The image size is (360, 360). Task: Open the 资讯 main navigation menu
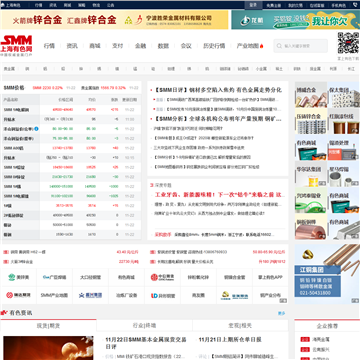[x=72, y=46]
